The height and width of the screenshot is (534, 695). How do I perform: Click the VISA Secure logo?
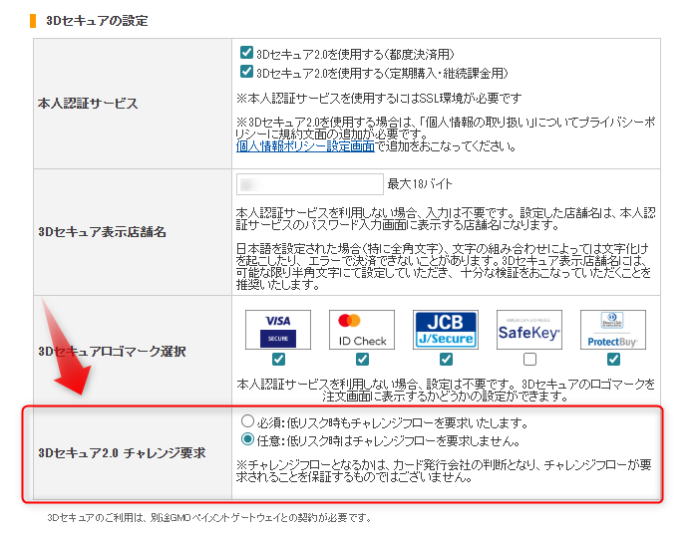tap(278, 329)
